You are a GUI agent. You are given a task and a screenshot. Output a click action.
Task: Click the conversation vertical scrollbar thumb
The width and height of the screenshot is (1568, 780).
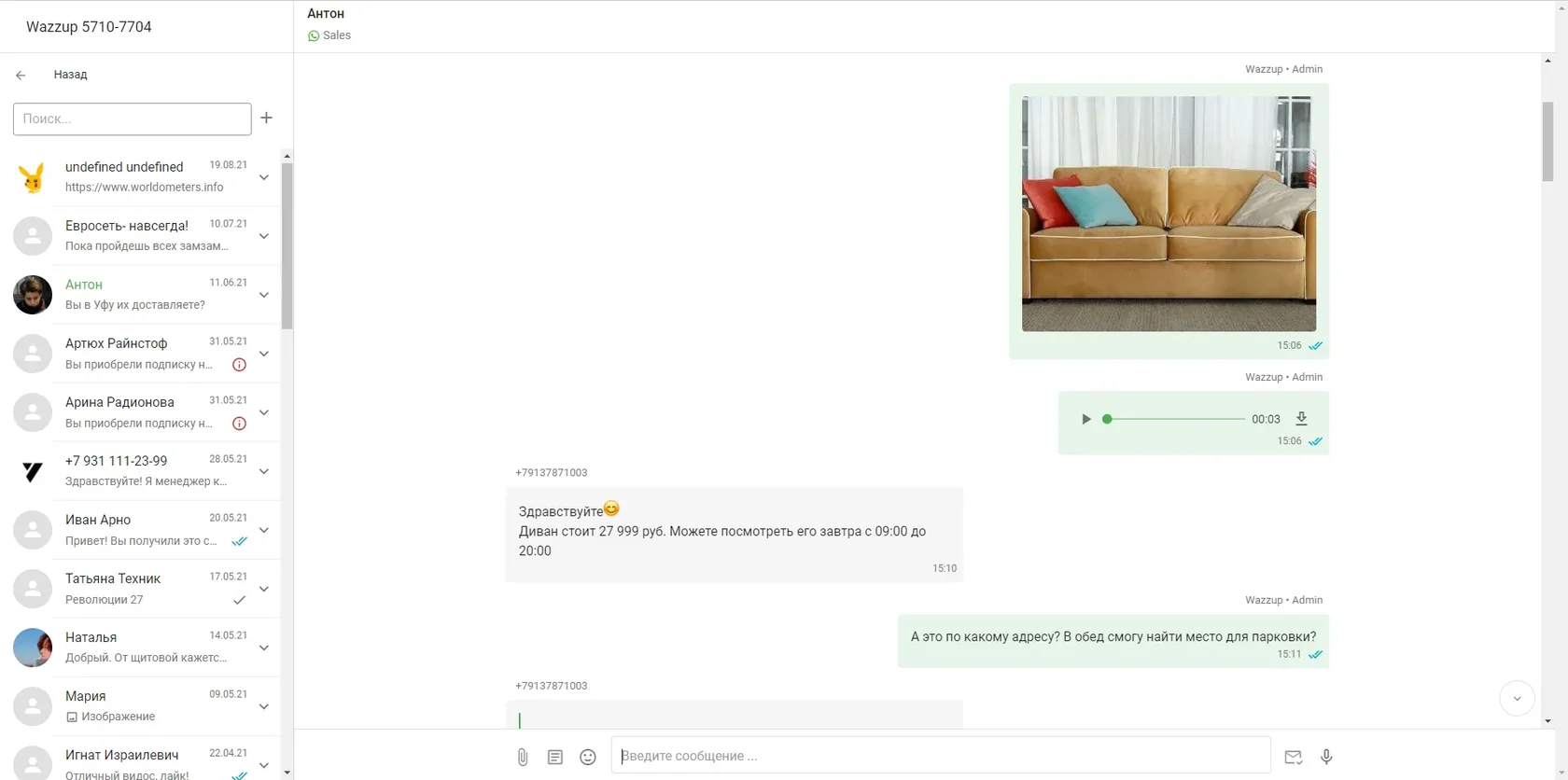(1547, 140)
